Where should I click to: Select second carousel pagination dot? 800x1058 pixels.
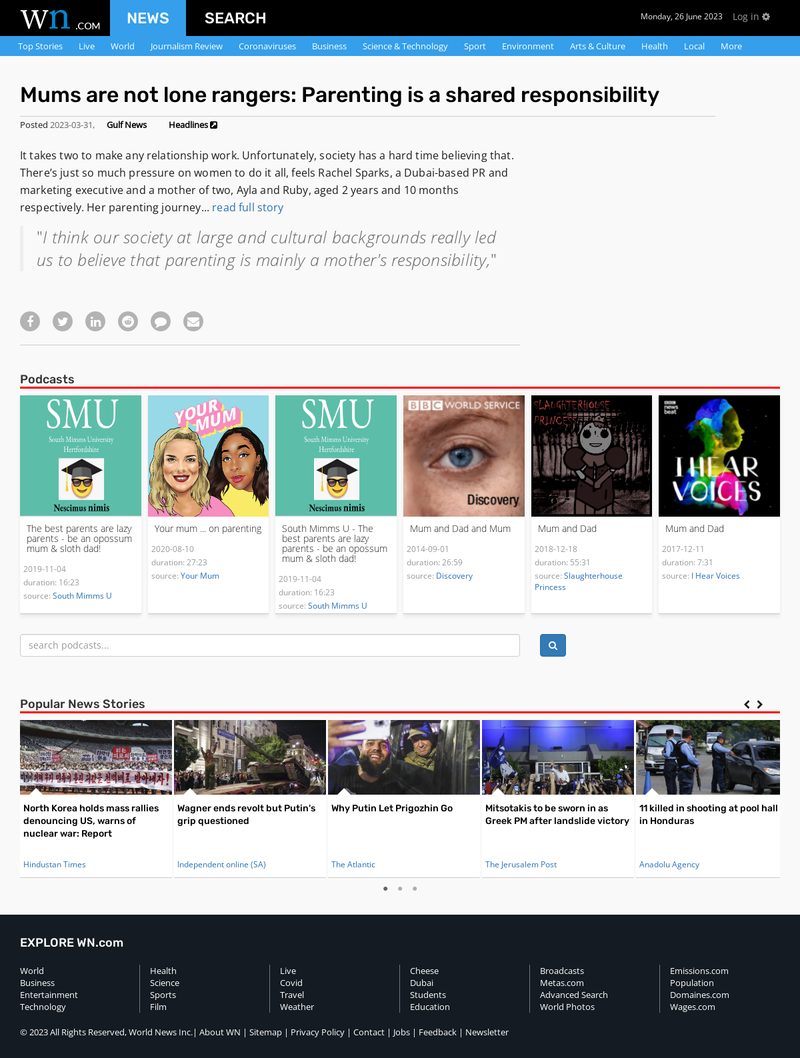tap(400, 889)
